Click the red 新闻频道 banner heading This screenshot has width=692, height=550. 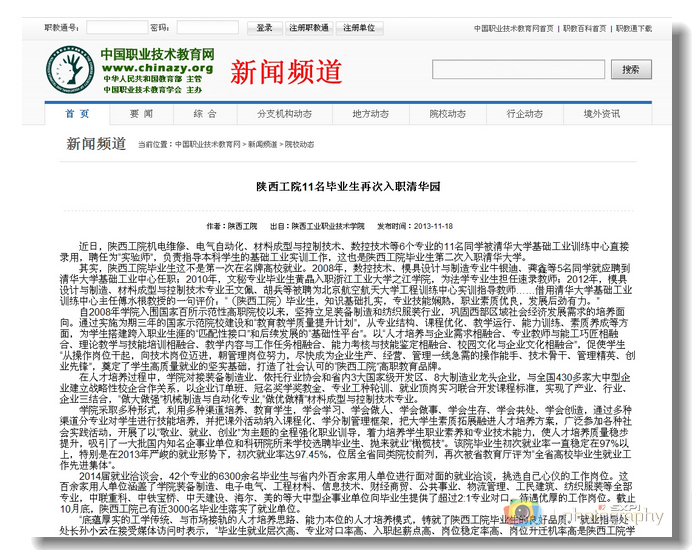286,72
